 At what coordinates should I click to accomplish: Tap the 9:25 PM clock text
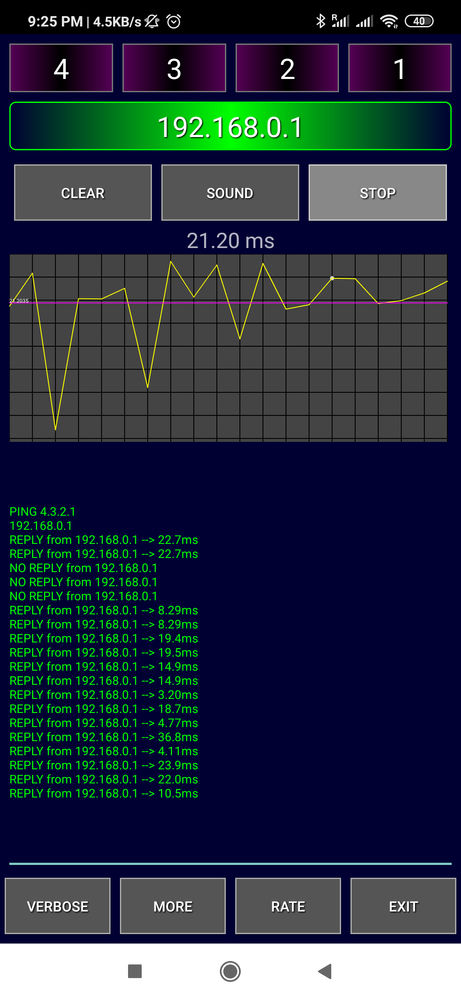coord(55,22)
